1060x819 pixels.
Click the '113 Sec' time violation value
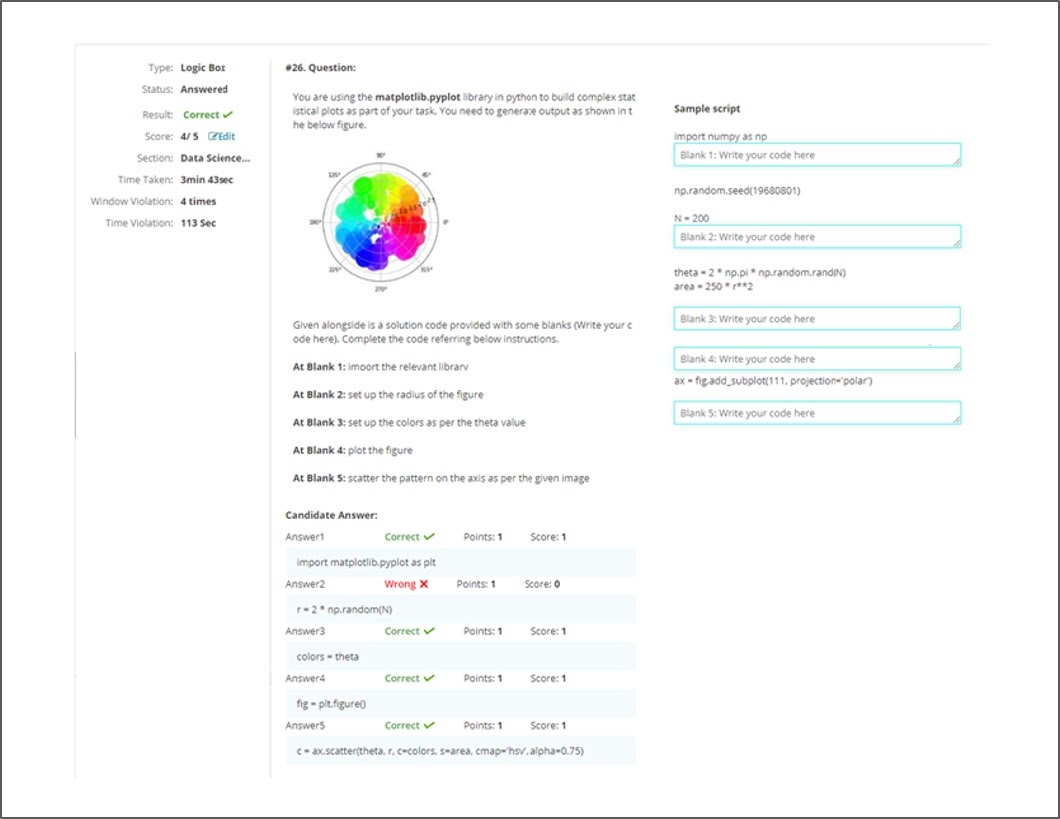point(198,223)
